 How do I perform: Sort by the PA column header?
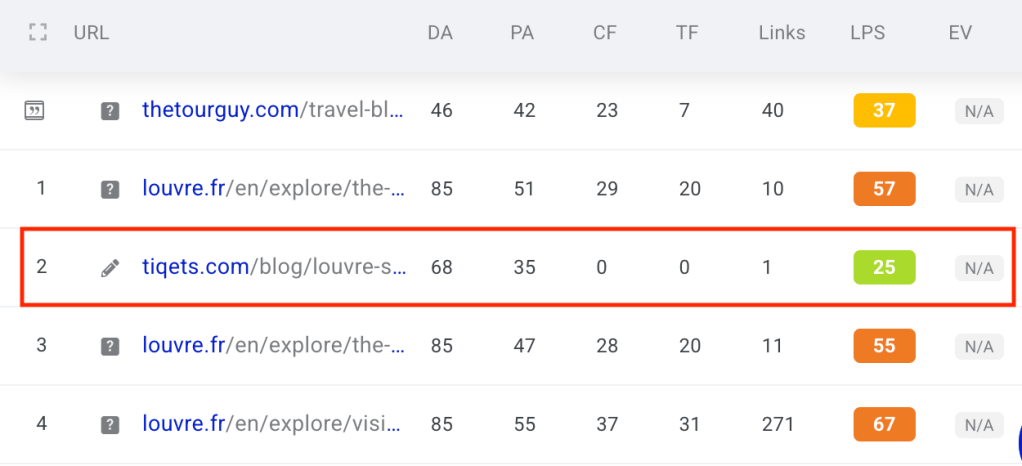coord(522,33)
